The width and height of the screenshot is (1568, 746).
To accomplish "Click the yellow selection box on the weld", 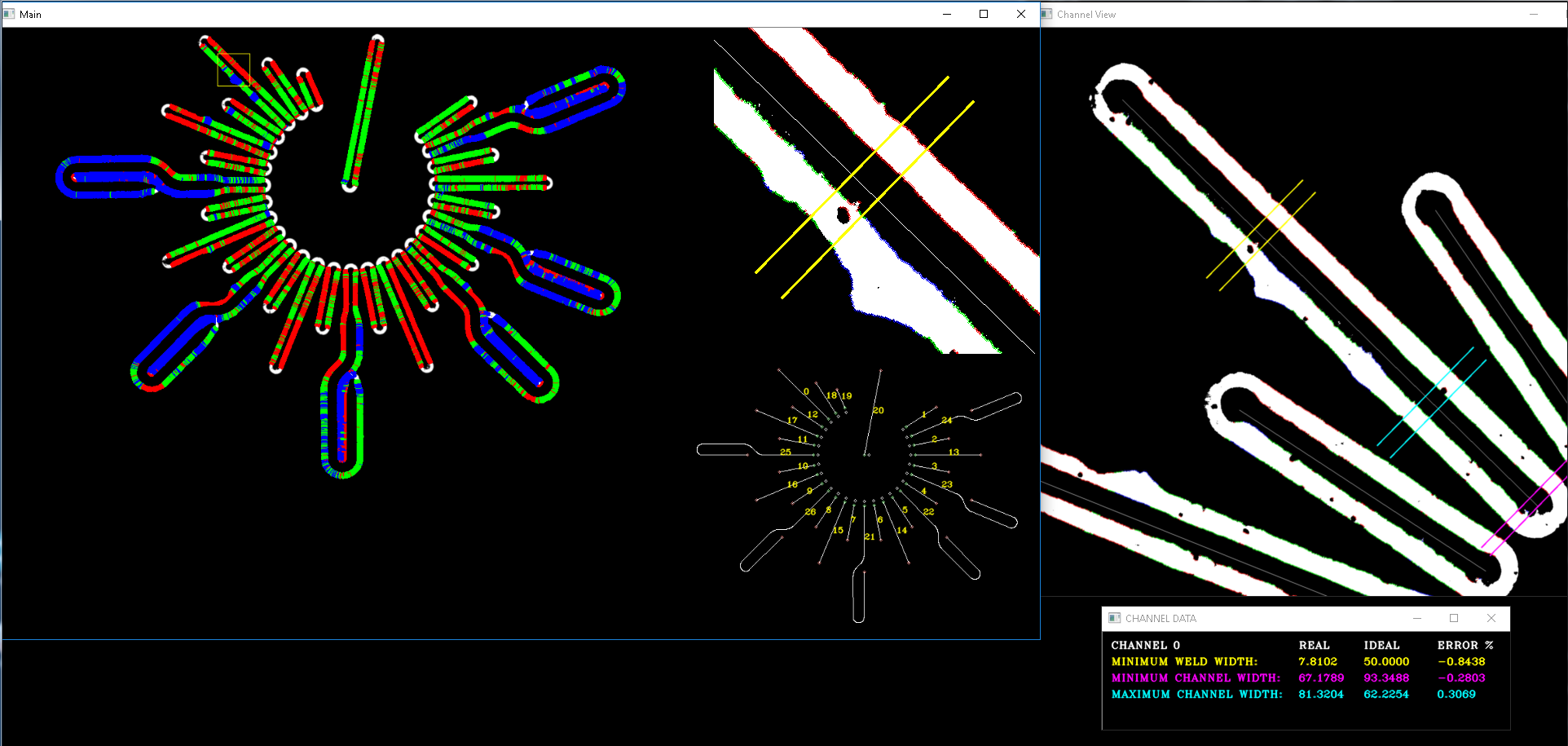I will (x=233, y=69).
